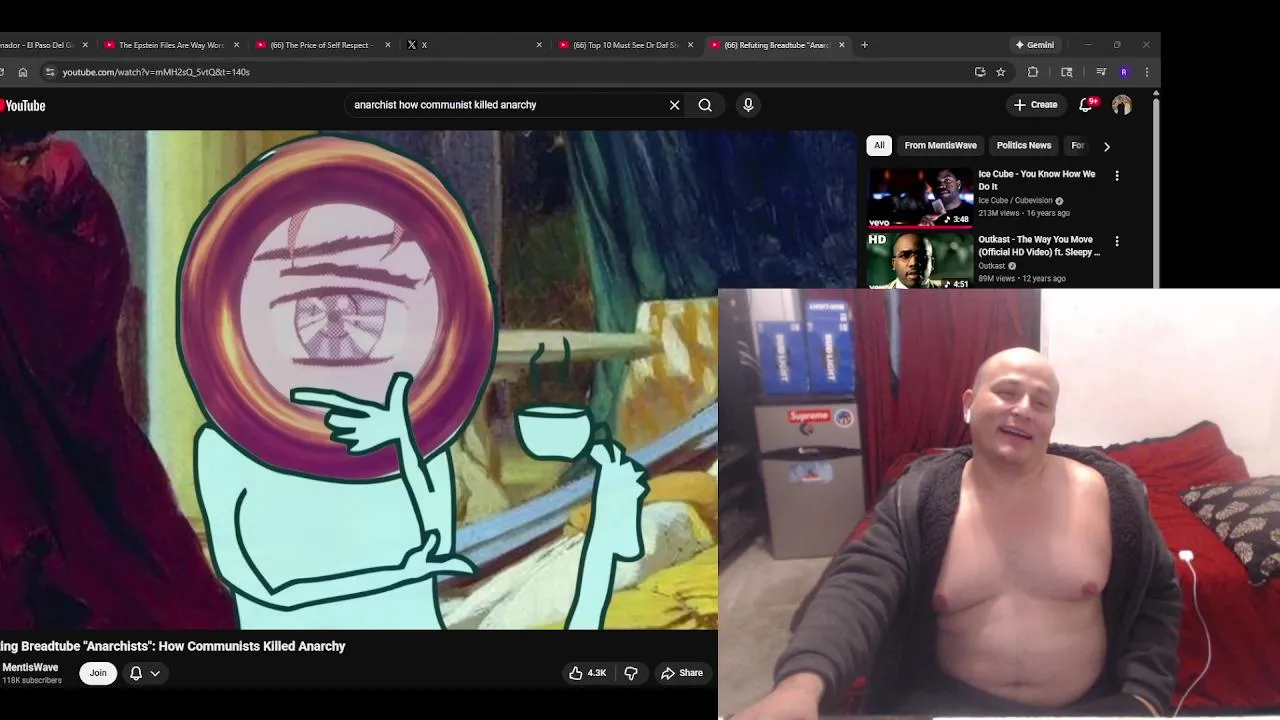Image resolution: width=1280 pixels, height=720 pixels.
Task: Close the X tab
Action: click(539, 45)
